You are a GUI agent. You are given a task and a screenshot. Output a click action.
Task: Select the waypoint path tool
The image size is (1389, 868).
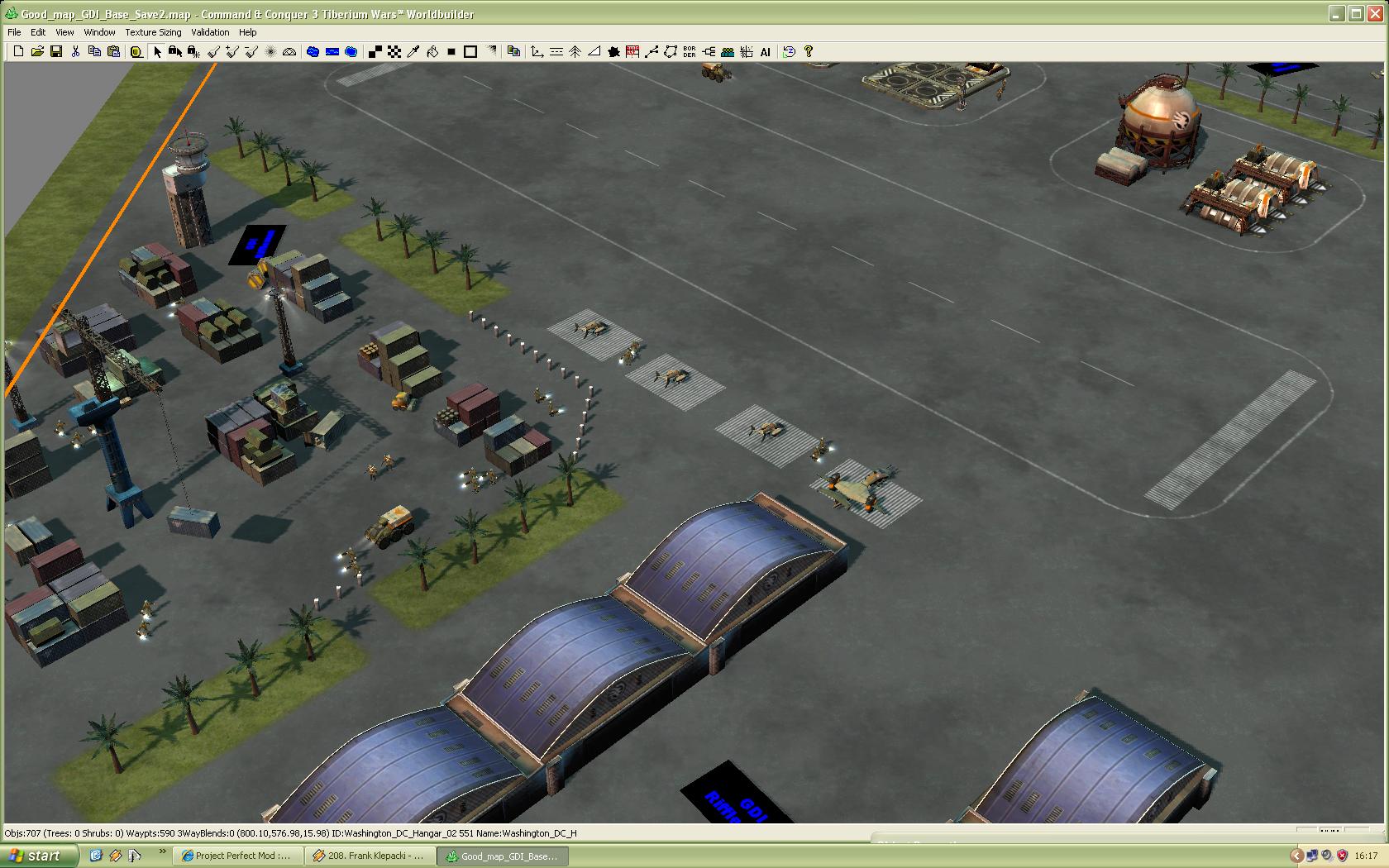click(x=652, y=51)
